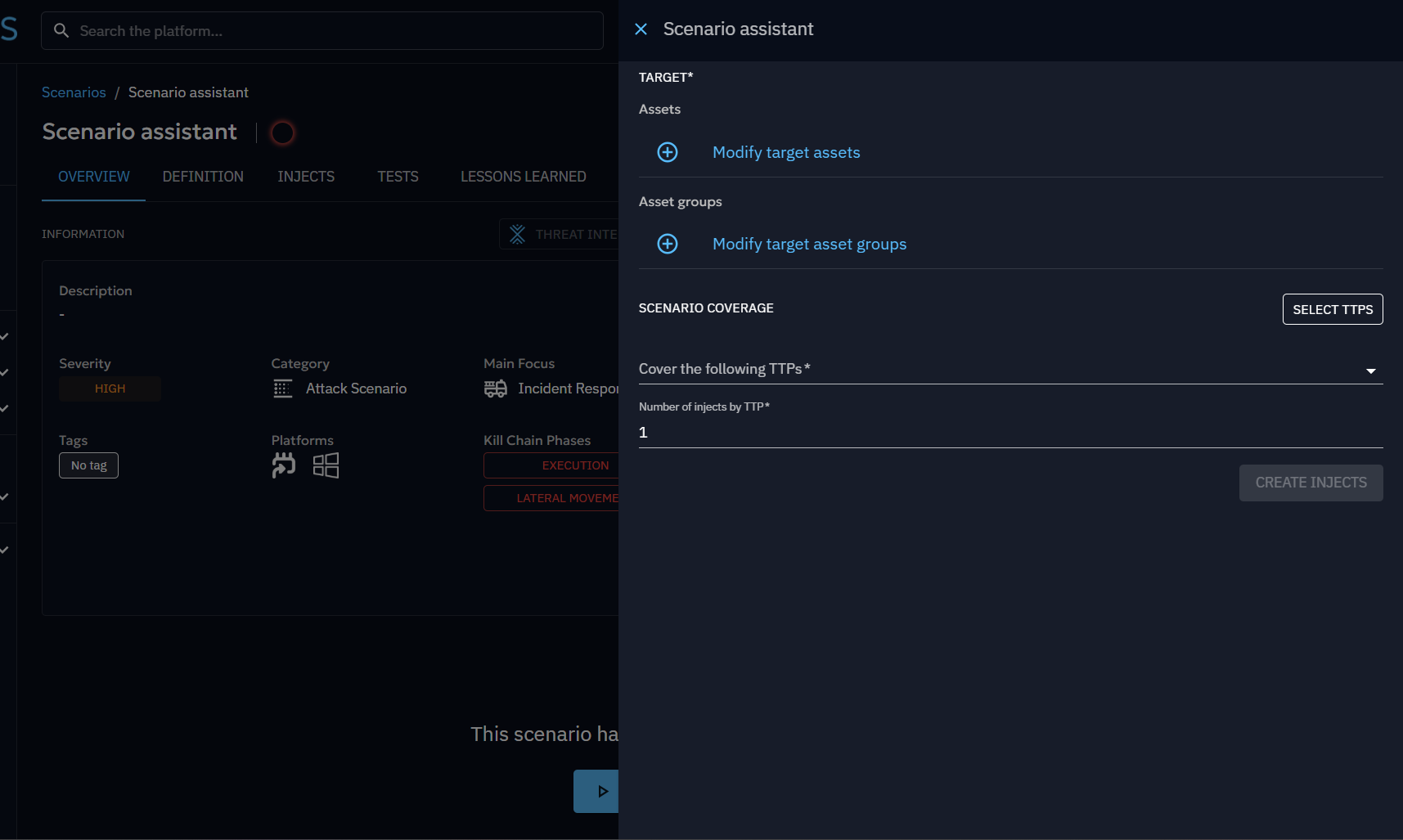
Task: Click the search magnifier icon
Action: tap(61, 31)
